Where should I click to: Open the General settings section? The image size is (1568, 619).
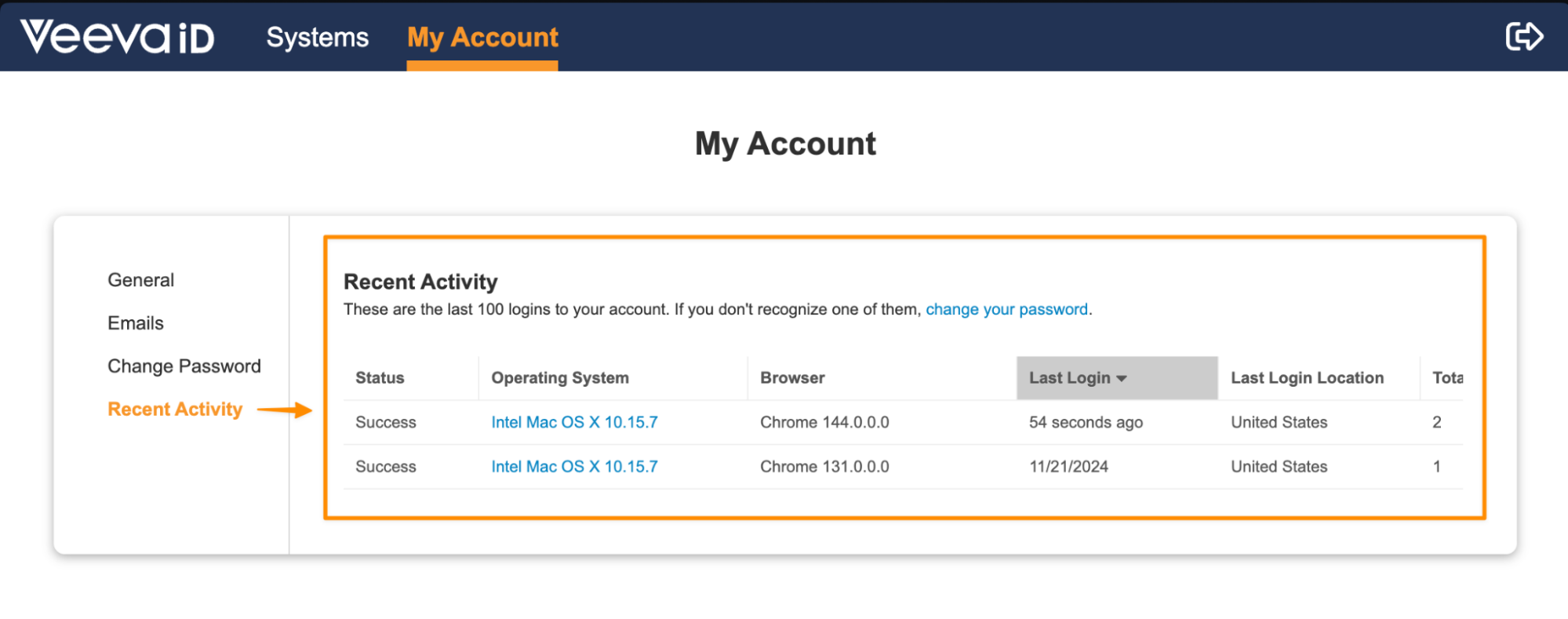pyautogui.click(x=141, y=280)
